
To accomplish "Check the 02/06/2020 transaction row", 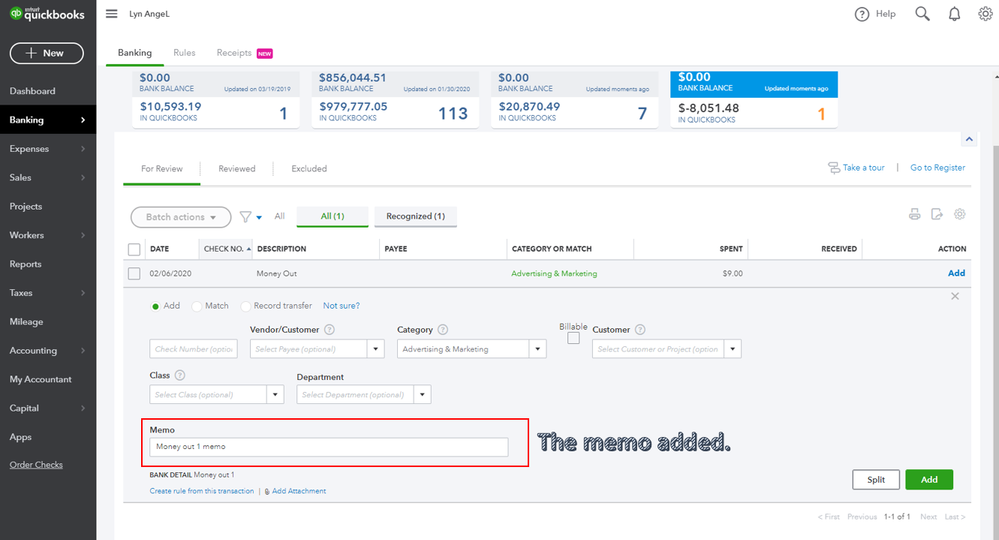I will point(134,274).
